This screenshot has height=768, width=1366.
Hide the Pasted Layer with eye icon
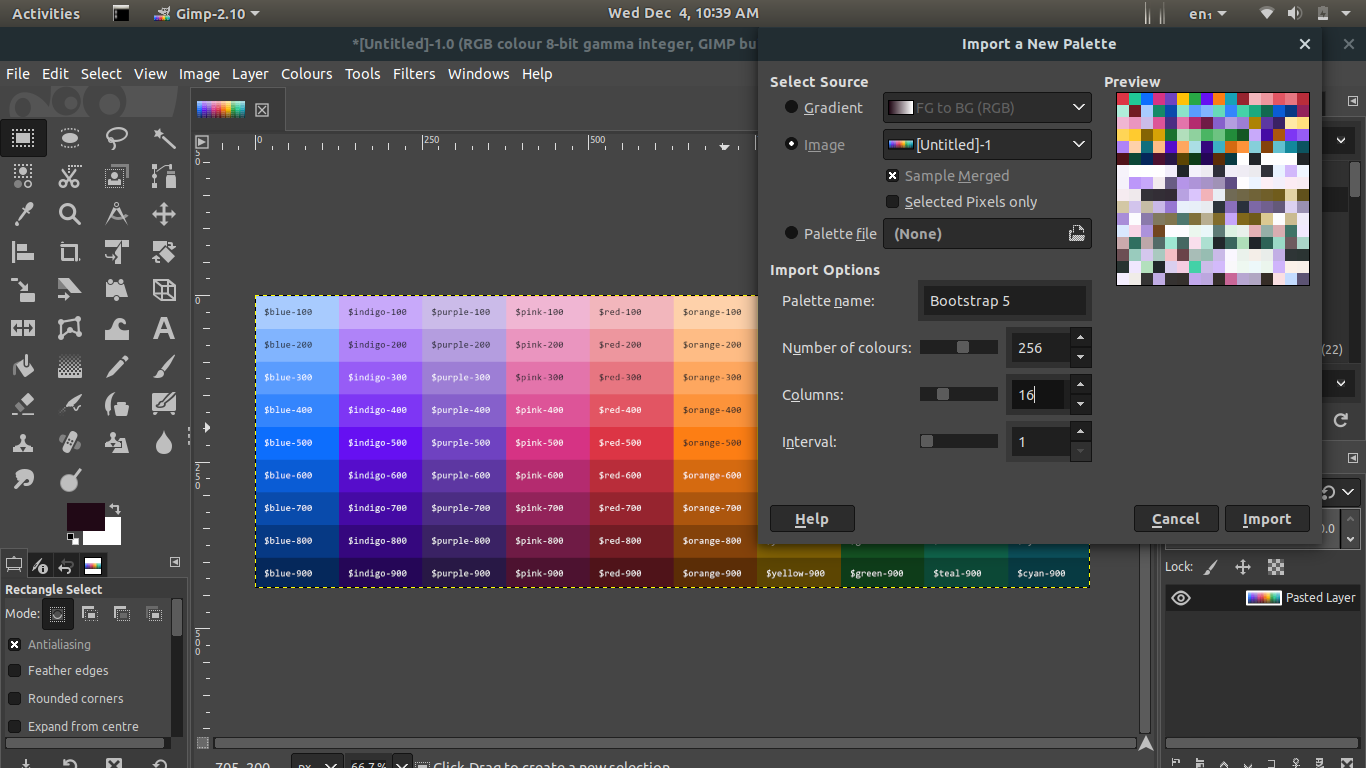[1181, 598]
